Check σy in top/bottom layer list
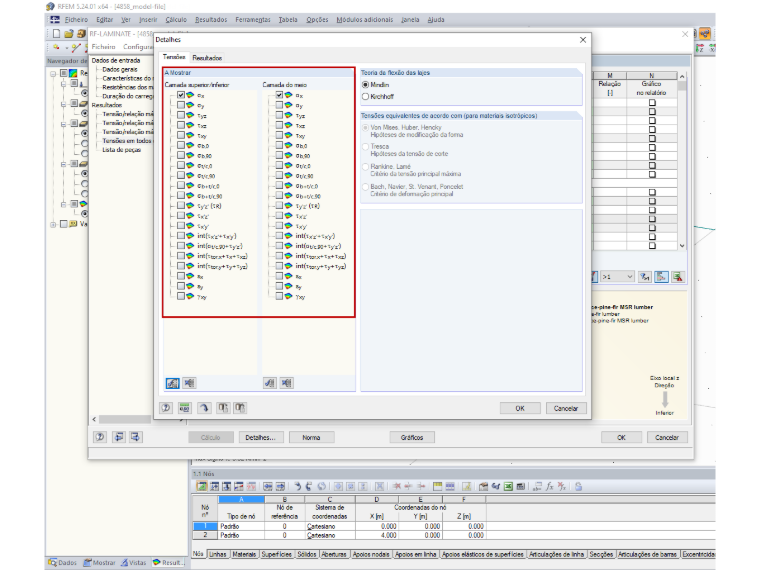 tap(181, 105)
